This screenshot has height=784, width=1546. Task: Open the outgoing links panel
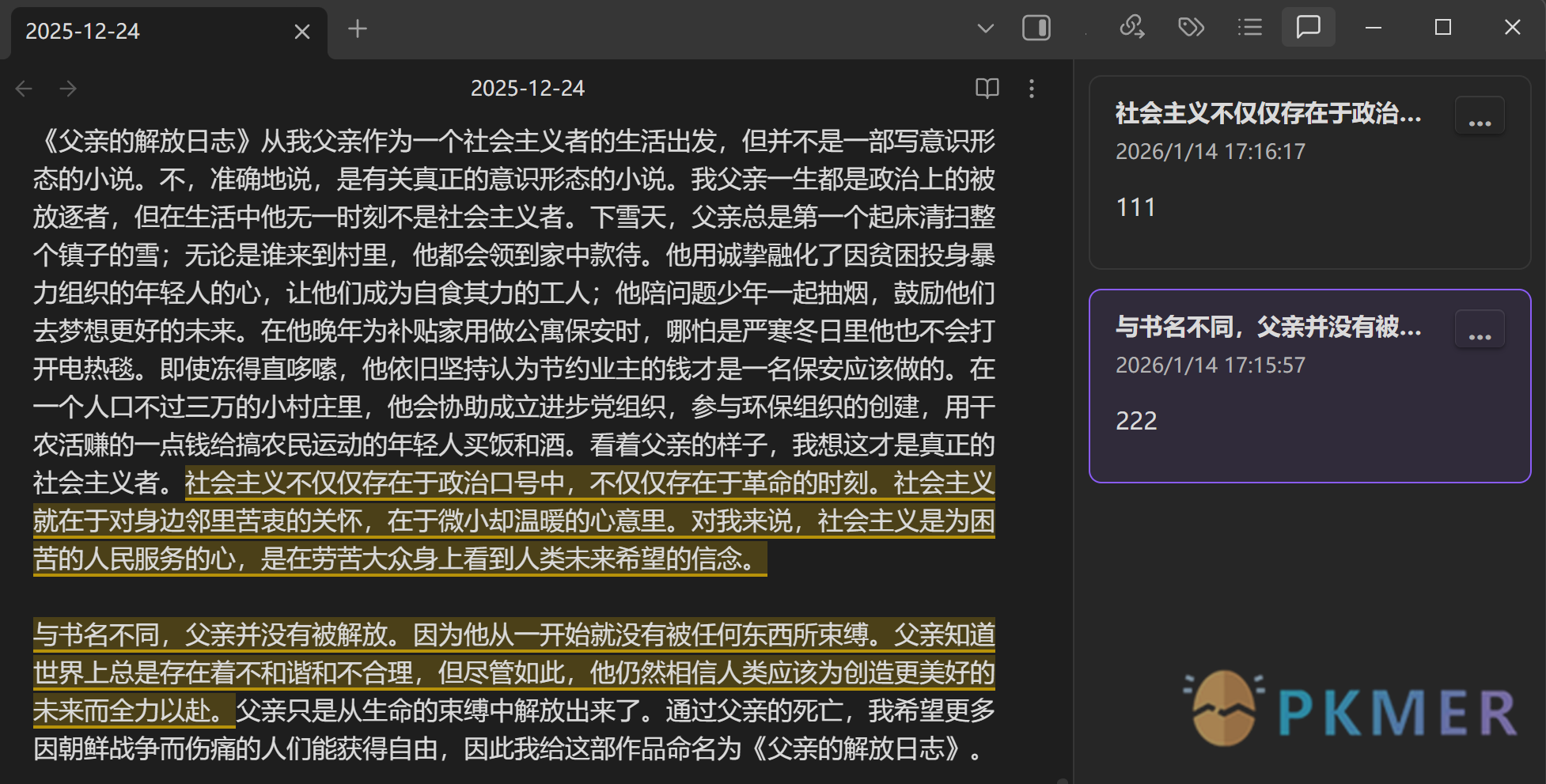tap(1133, 28)
